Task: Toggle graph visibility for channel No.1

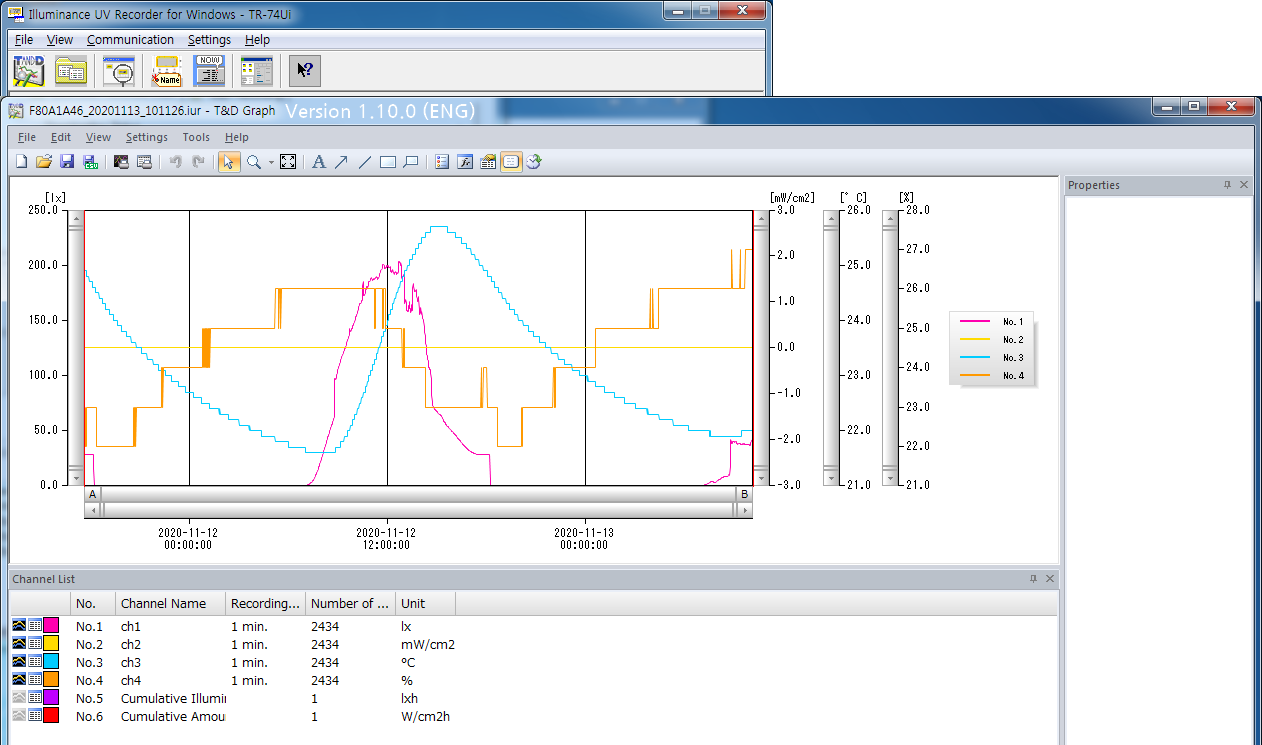Action: coord(19,626)
